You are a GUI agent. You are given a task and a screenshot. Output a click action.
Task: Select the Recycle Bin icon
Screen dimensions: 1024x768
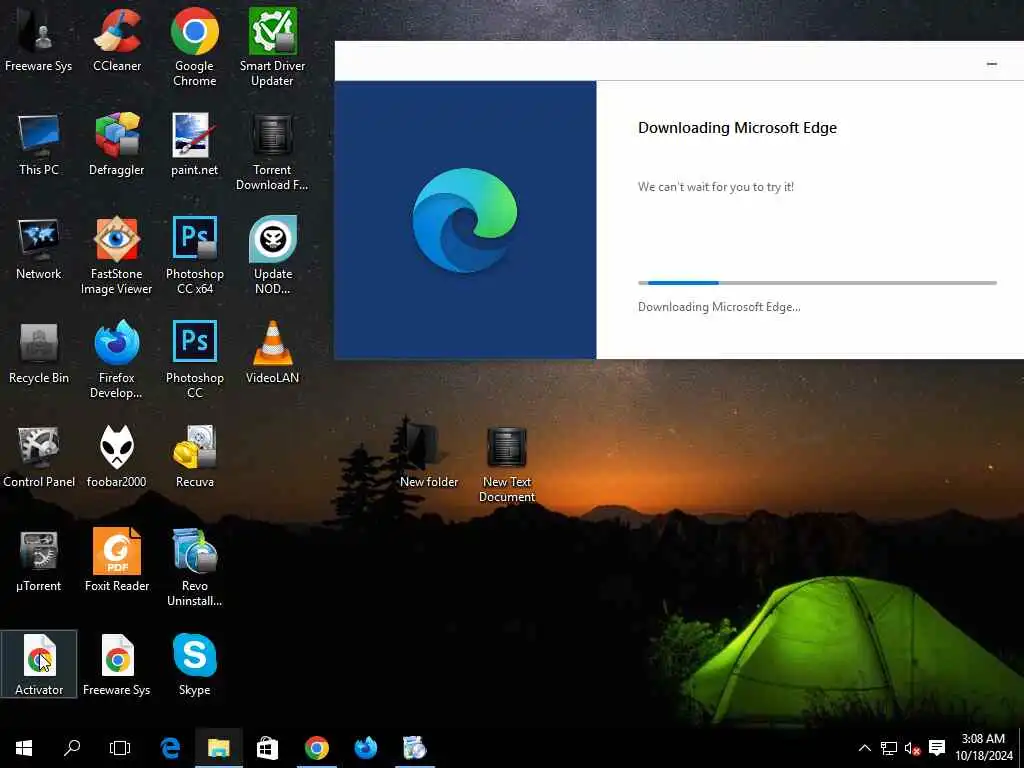pyautogui.click(x=39, y=352)
